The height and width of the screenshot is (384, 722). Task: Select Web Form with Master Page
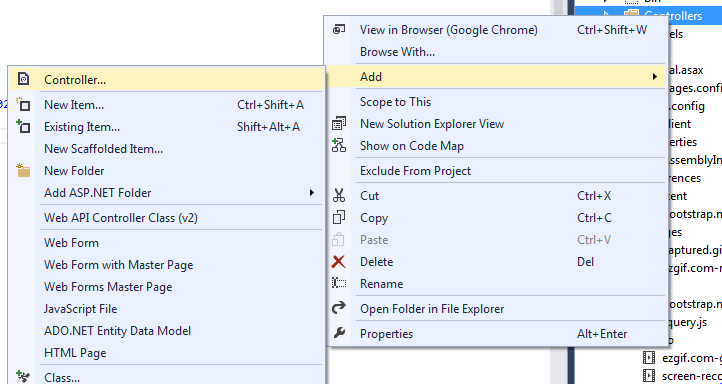coord(166,265)
